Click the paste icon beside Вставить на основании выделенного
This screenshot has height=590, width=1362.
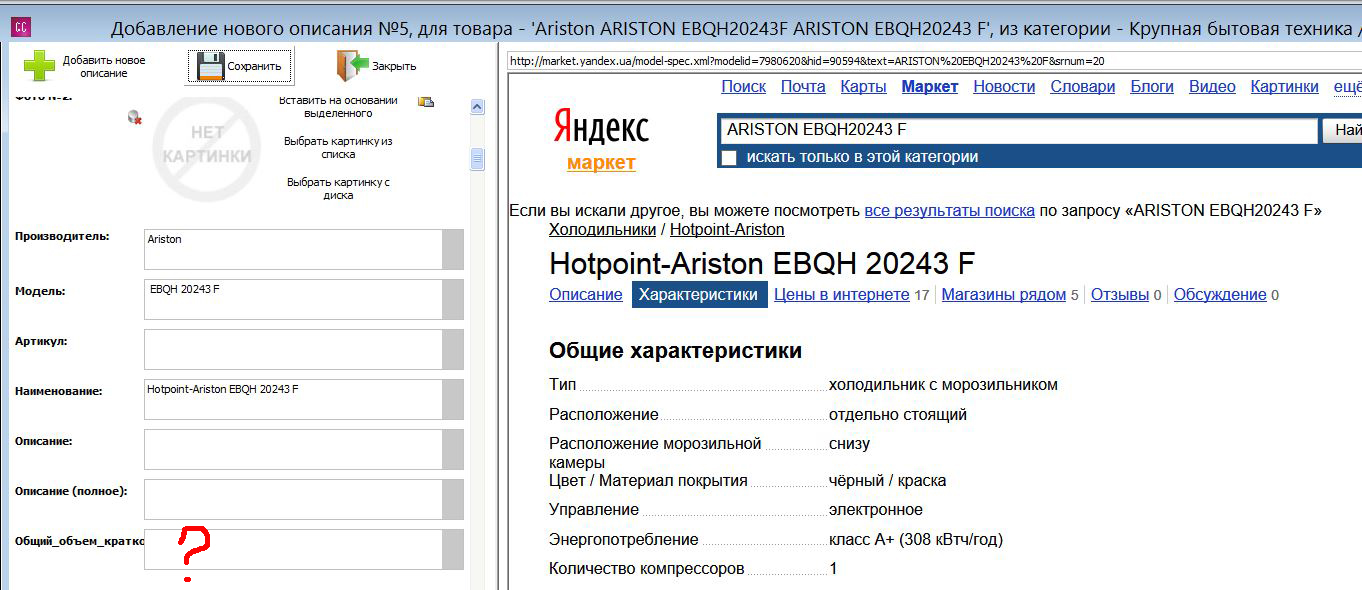pyautogui.click(x=426, y=101)
